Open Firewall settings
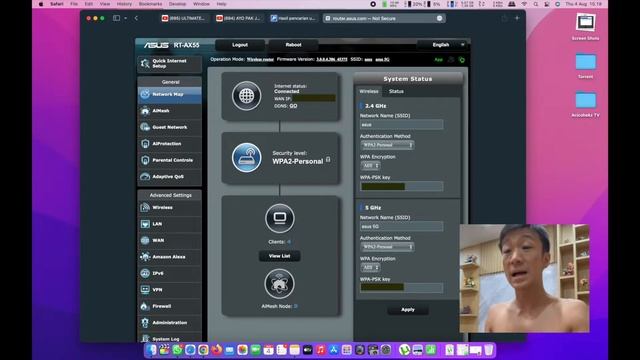This screenshot has width=640, height=360. tap(169, 306)
